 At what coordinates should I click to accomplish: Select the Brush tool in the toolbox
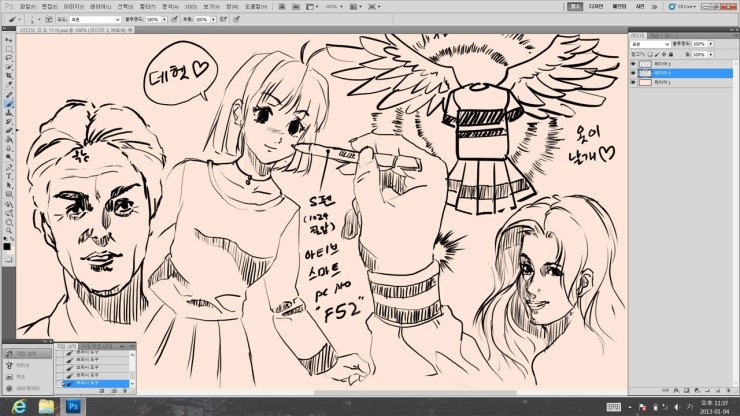8,103
